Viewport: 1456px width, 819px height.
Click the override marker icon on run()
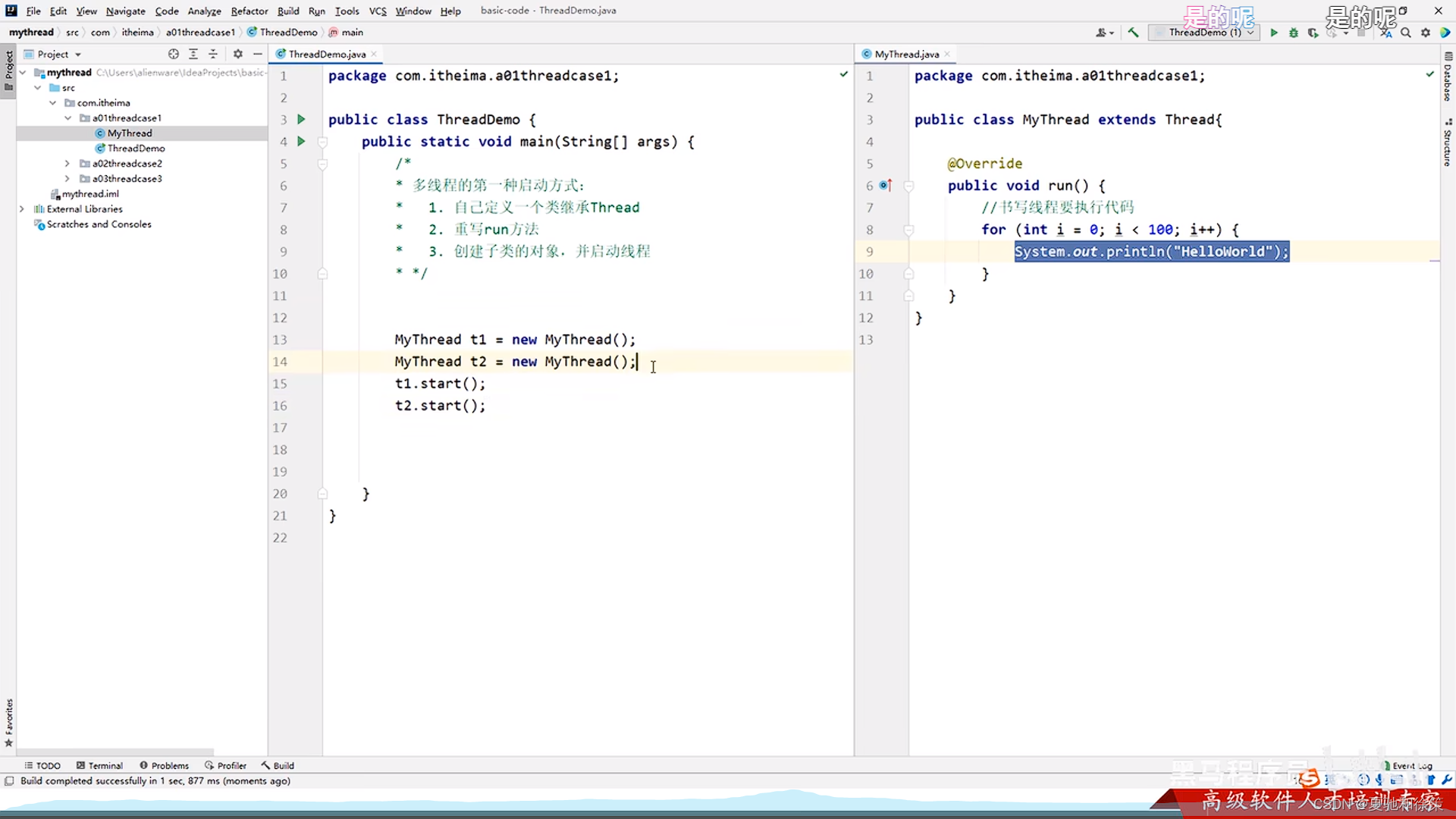tap(885, 185)
